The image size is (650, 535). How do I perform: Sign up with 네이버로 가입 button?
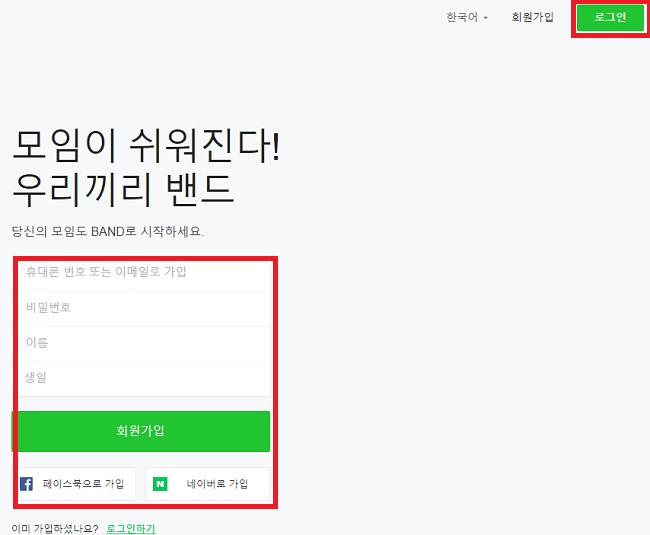[x=207, y=484]
